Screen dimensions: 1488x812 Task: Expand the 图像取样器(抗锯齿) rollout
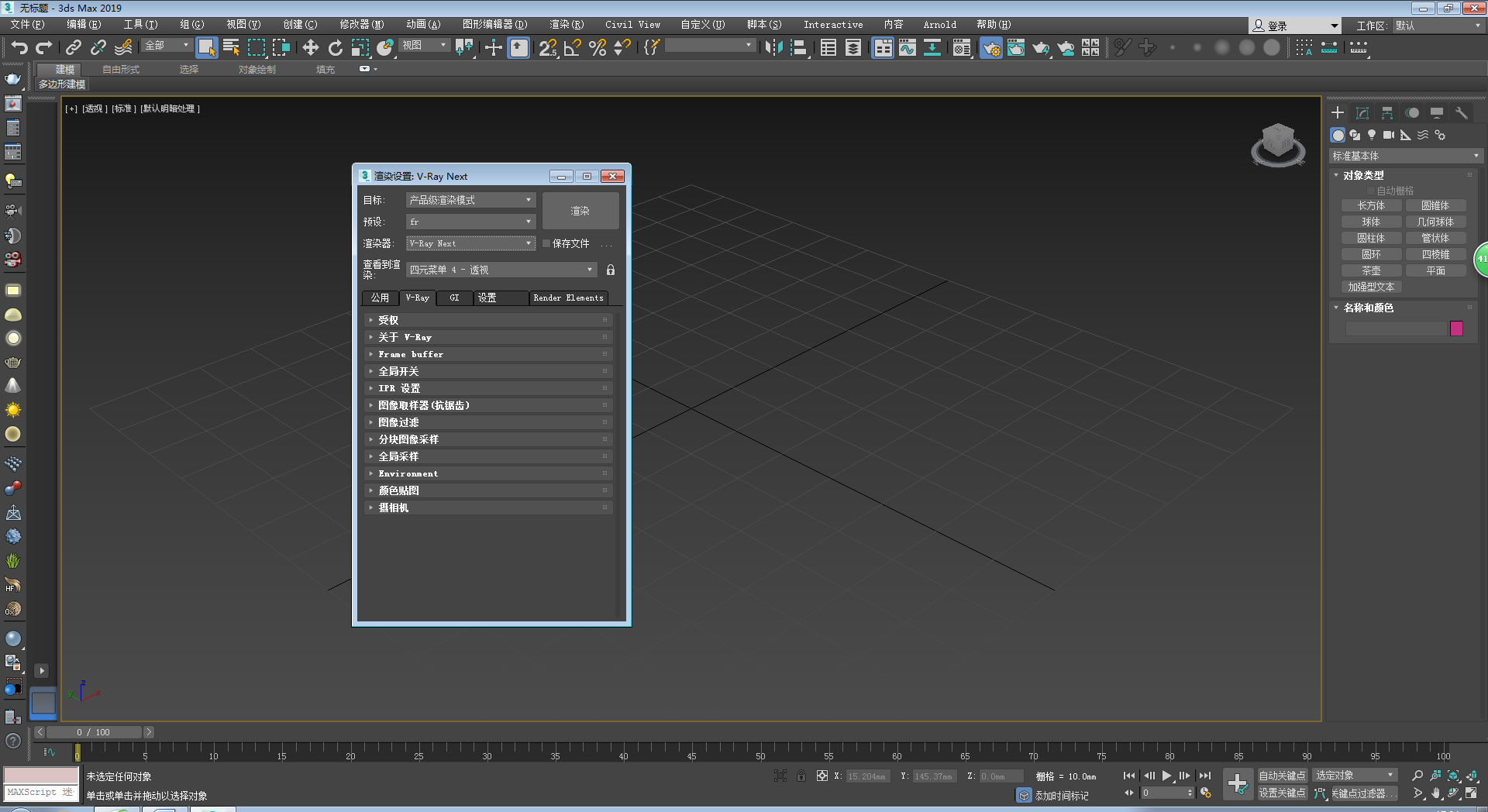point(488,405)
